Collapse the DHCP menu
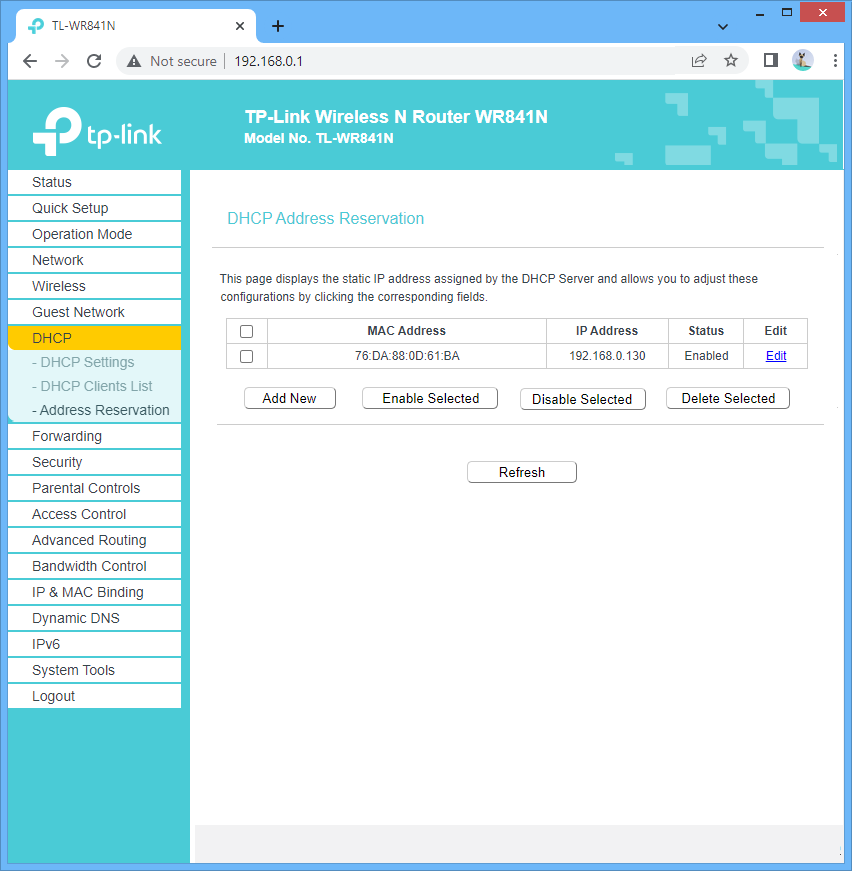Viewport: 852px width, 871px height. coord(94,338)
